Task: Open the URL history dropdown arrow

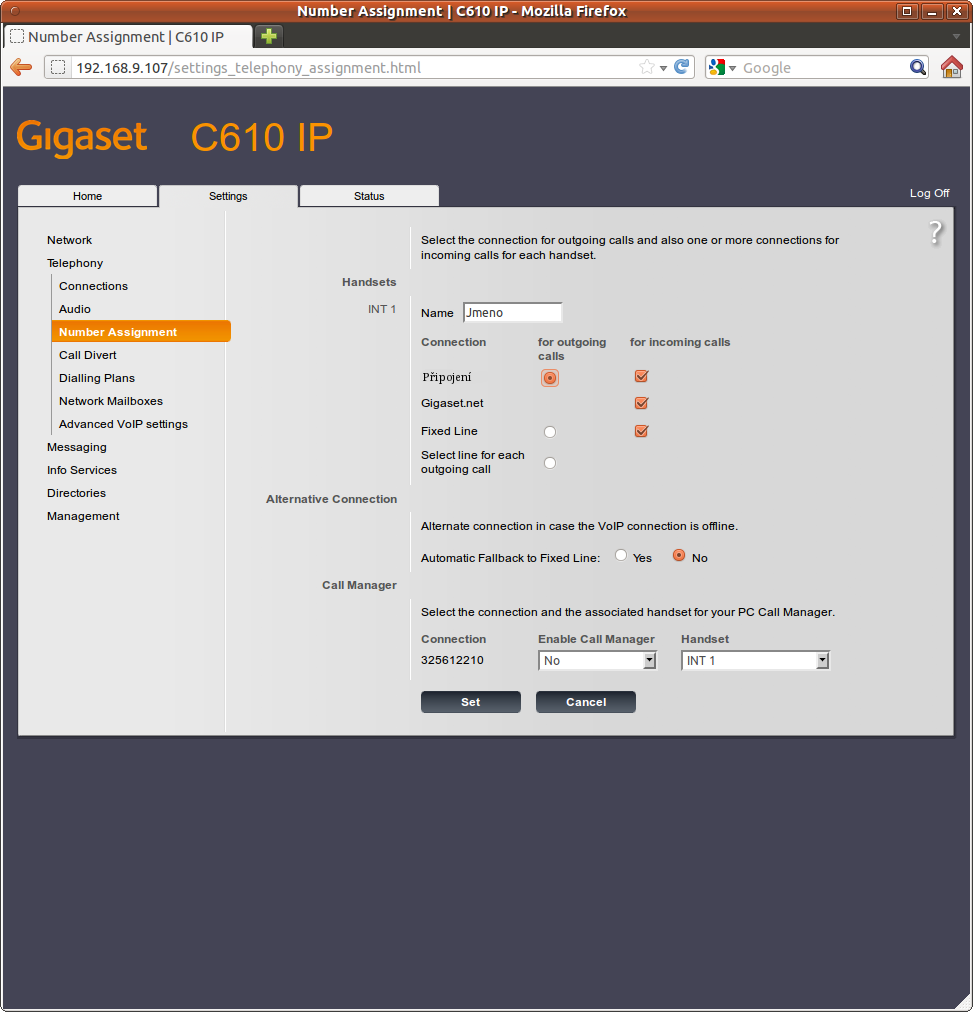Action: coord(664,68)
